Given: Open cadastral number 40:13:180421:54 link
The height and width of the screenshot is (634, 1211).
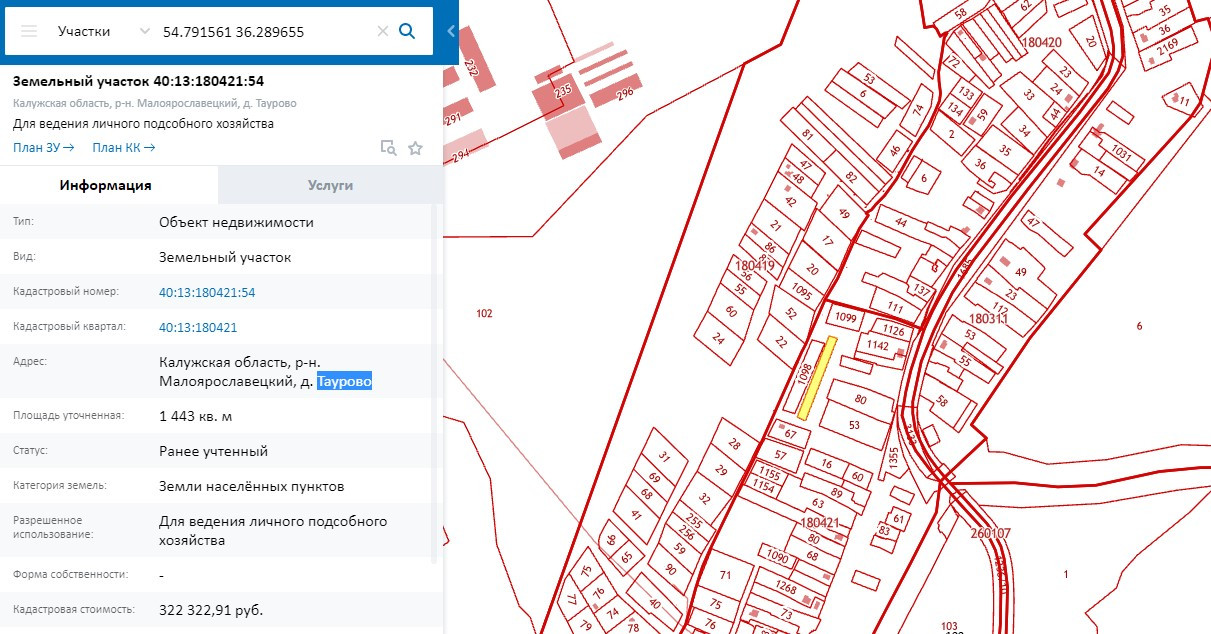Looking at the screenshot, I should 207,292.
